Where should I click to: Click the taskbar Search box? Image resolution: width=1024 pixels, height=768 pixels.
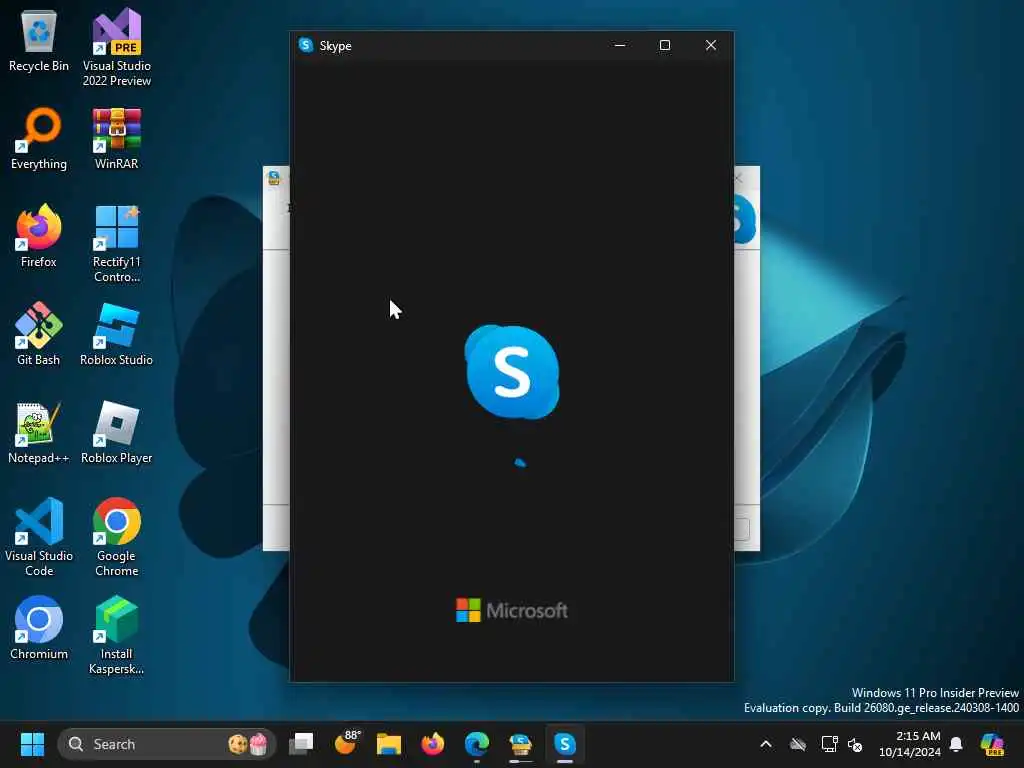[167, 744]
